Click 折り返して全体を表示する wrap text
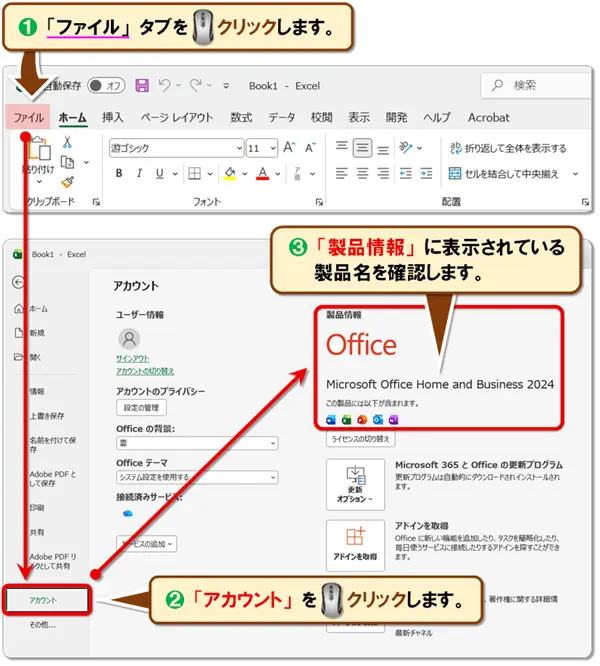Image resolution: width=600 pixels, height=666 pixels. click(x=508, y=148)
